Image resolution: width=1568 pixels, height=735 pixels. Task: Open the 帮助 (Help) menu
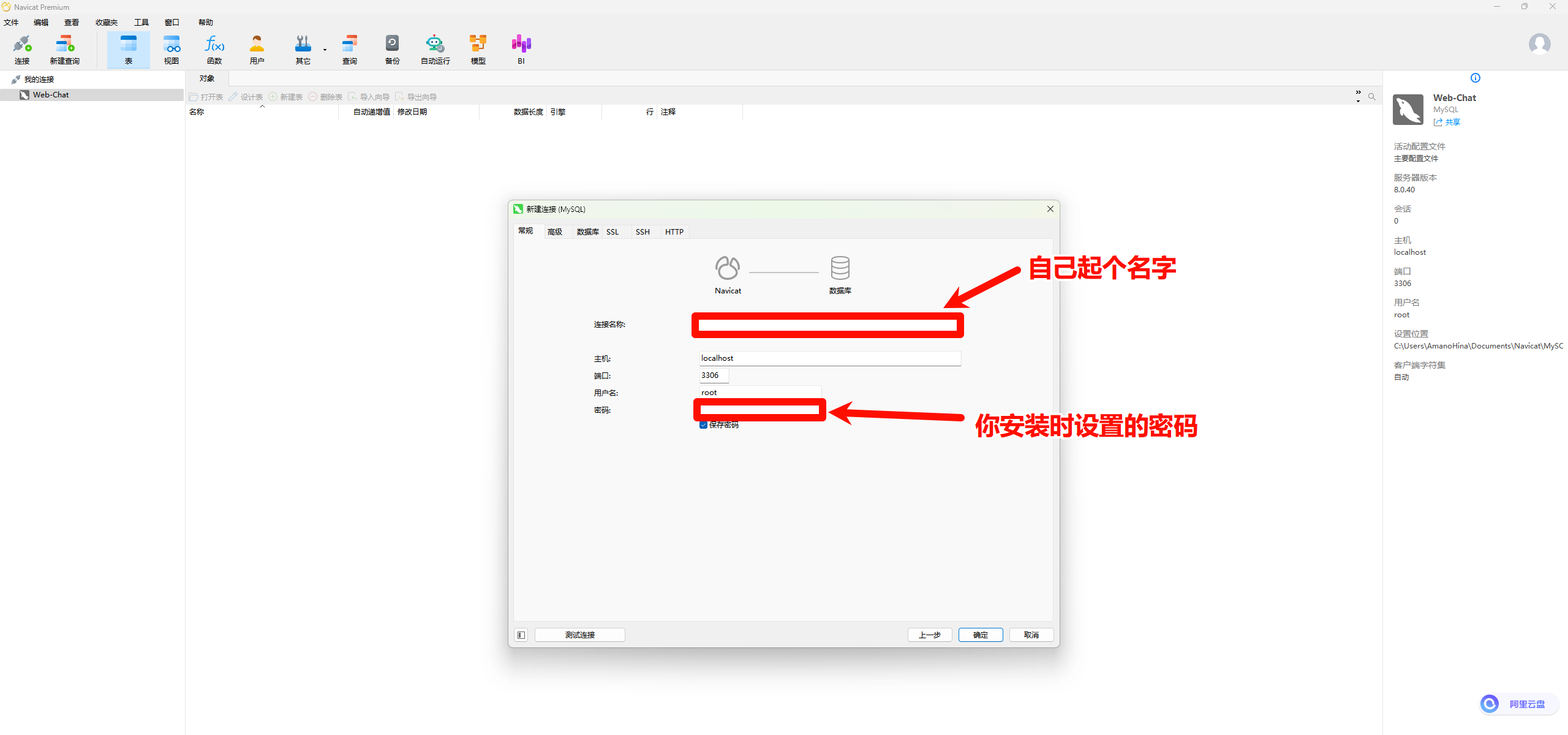coord(206,22)
